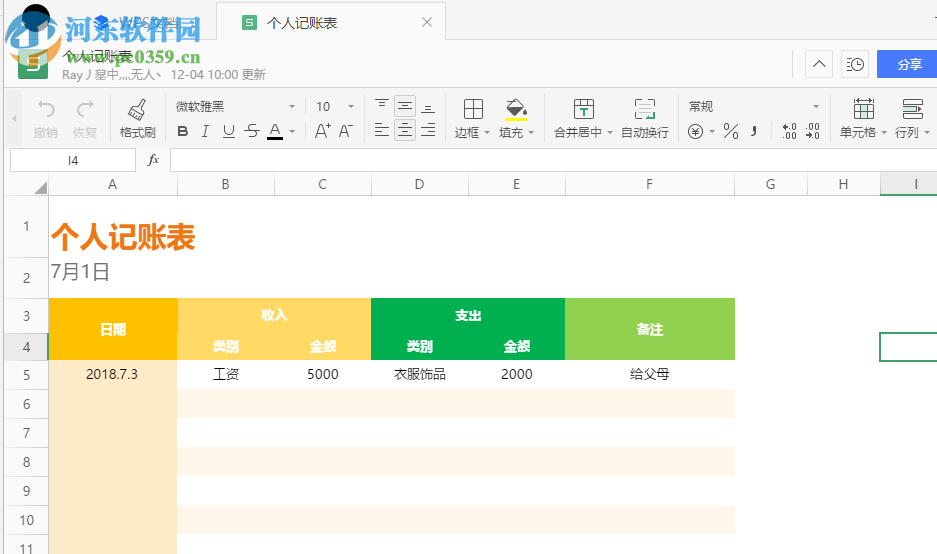Open the 单元格 cell options

click(863, 118)
